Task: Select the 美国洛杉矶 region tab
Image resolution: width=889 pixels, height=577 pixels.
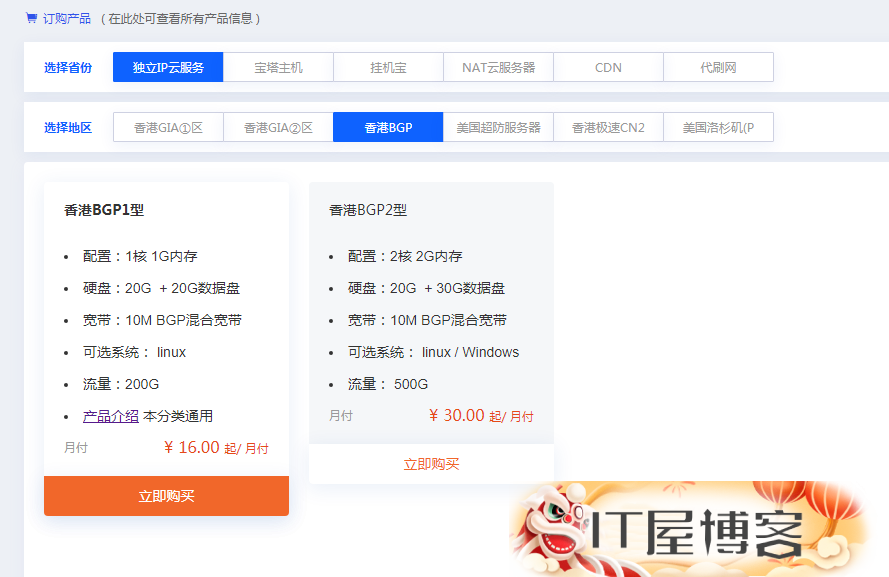Action: (x=718, y=127)
